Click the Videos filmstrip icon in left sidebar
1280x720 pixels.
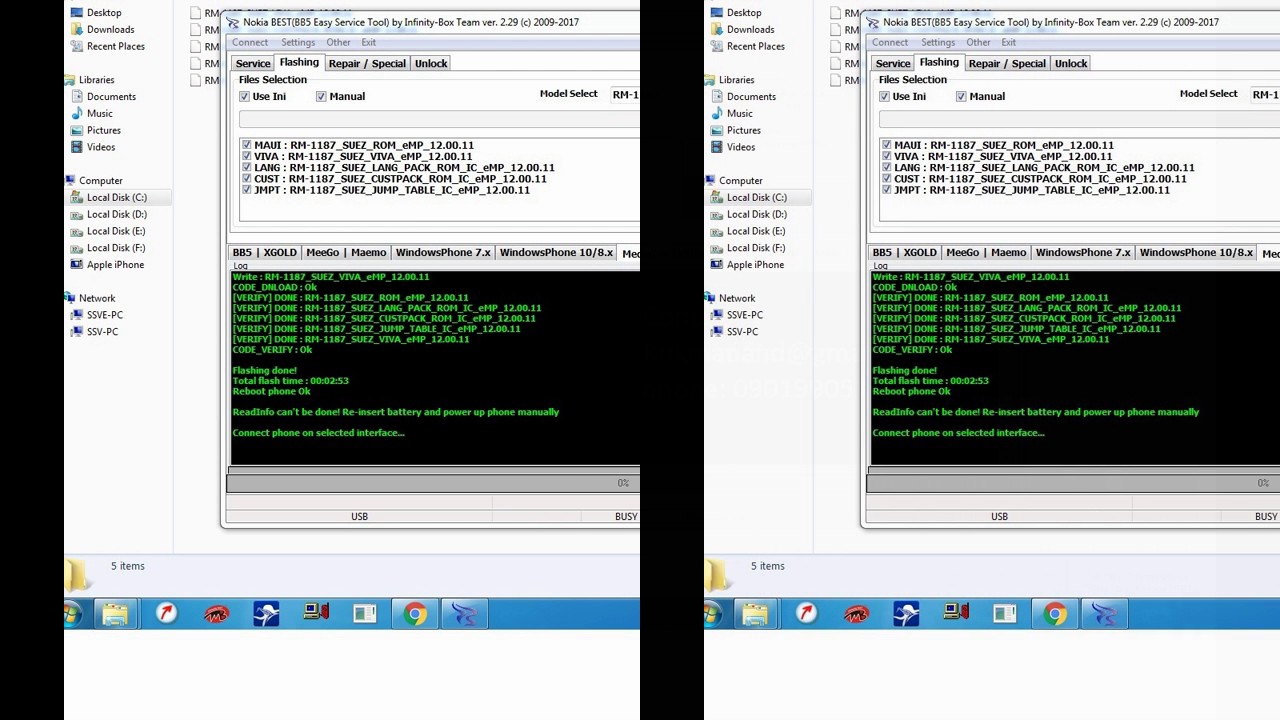[x=77, y=147]
